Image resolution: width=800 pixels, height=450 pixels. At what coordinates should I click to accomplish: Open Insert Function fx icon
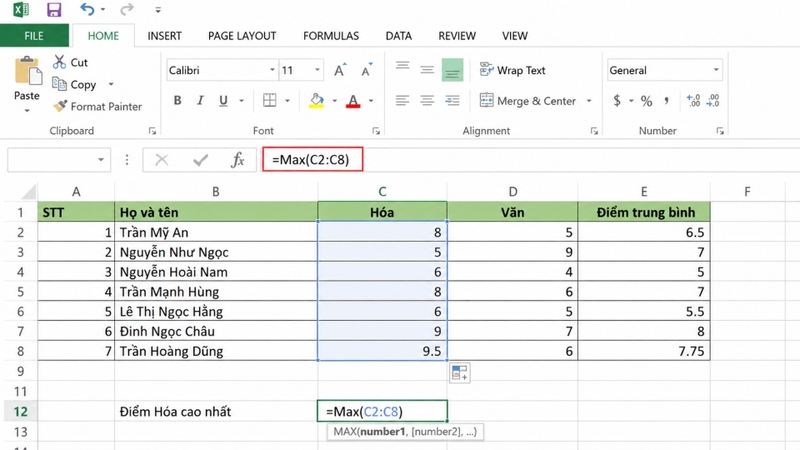click(238, 160)
